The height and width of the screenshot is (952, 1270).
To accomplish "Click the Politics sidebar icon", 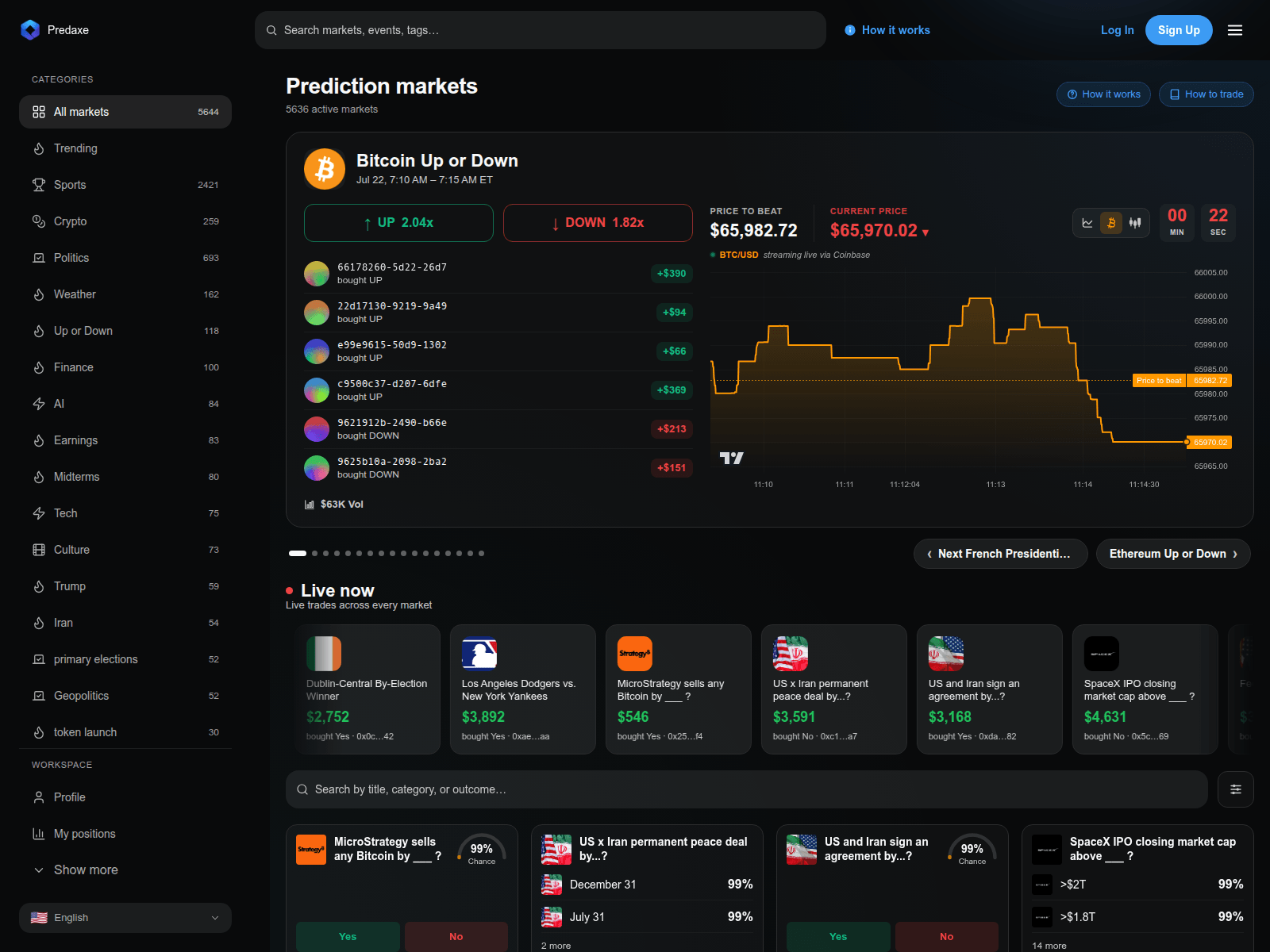I will coord(39,258).
